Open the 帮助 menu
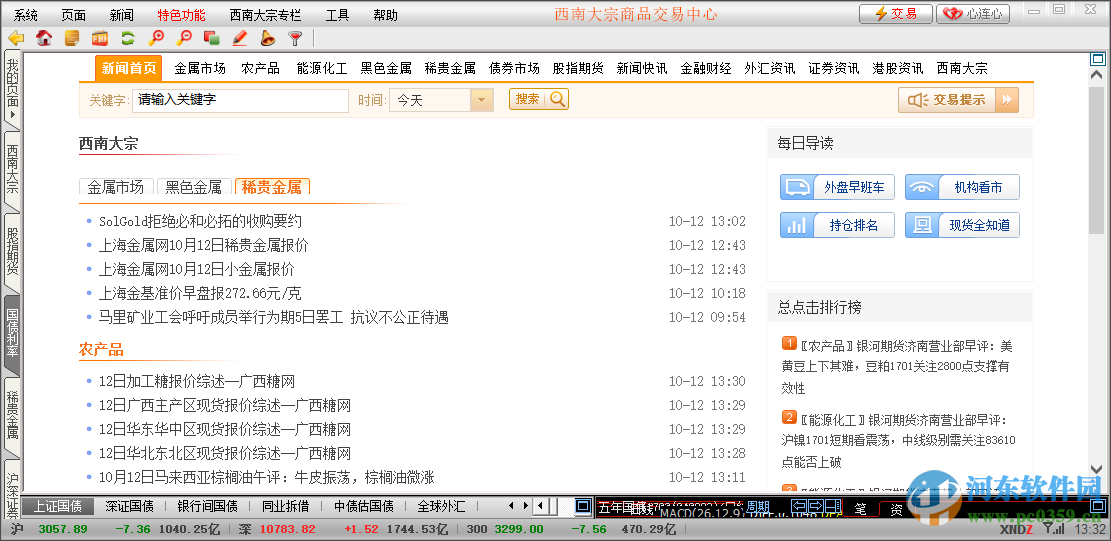 pos(385,15)
